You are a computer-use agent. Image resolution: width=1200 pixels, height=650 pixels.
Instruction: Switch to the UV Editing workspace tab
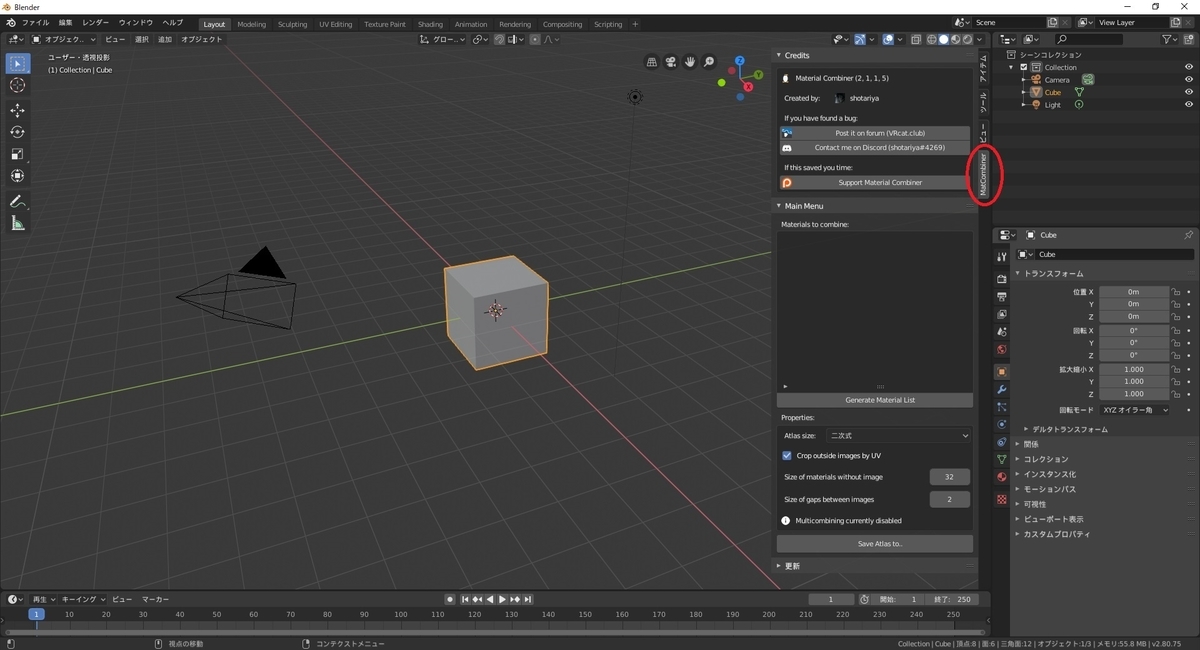pos(336,24)
